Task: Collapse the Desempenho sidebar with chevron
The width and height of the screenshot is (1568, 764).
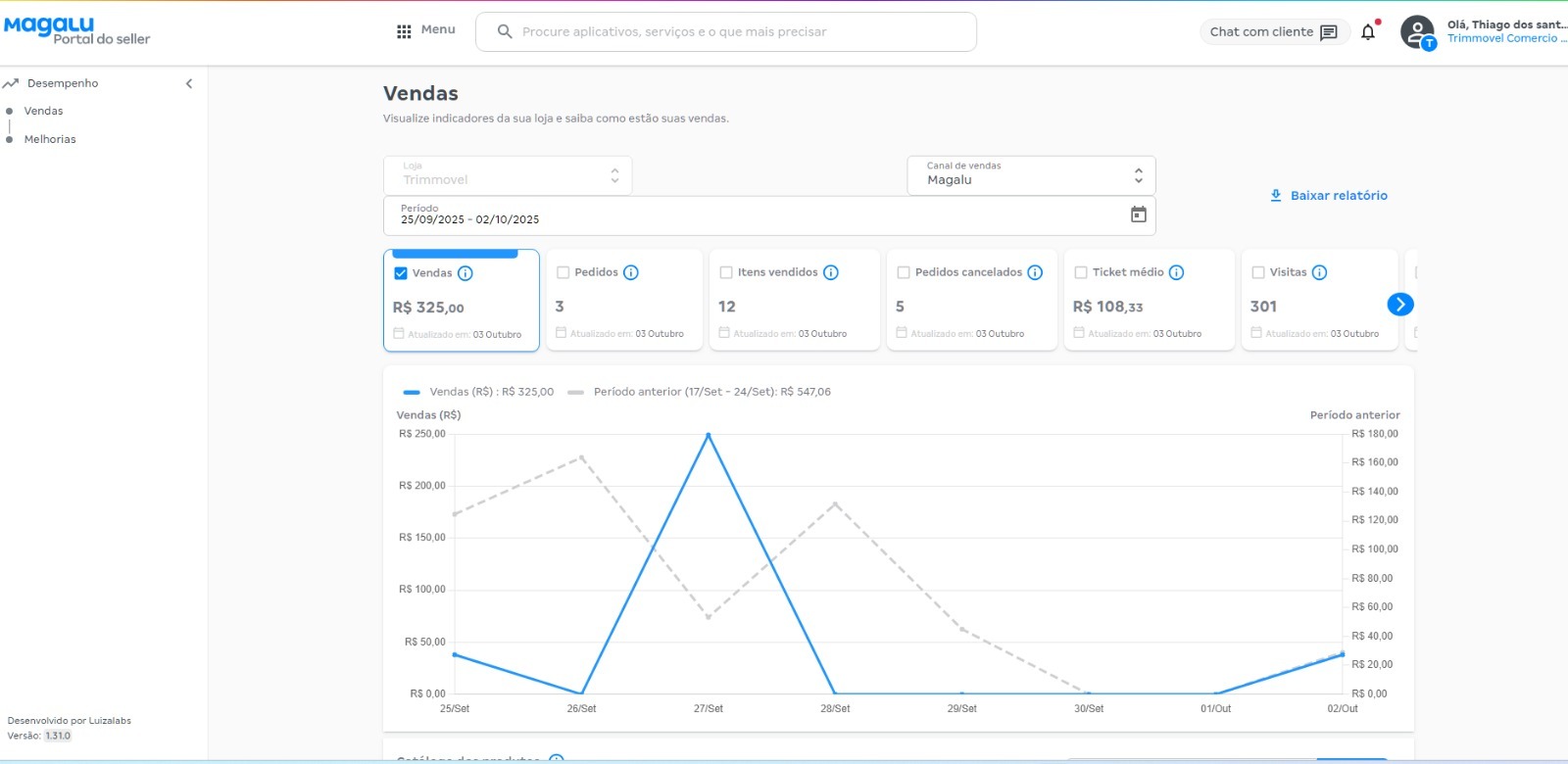Action: click(x=189, y=83)
